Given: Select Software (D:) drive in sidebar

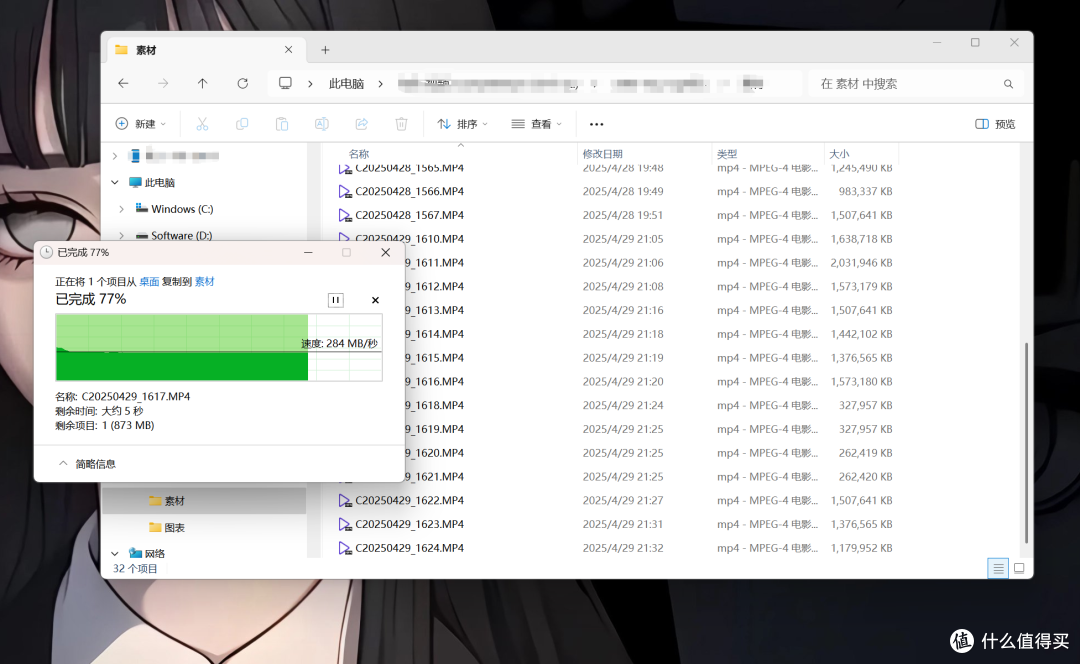Looking at the screenshot, I should pyautogui.click(x=174, y=236).
